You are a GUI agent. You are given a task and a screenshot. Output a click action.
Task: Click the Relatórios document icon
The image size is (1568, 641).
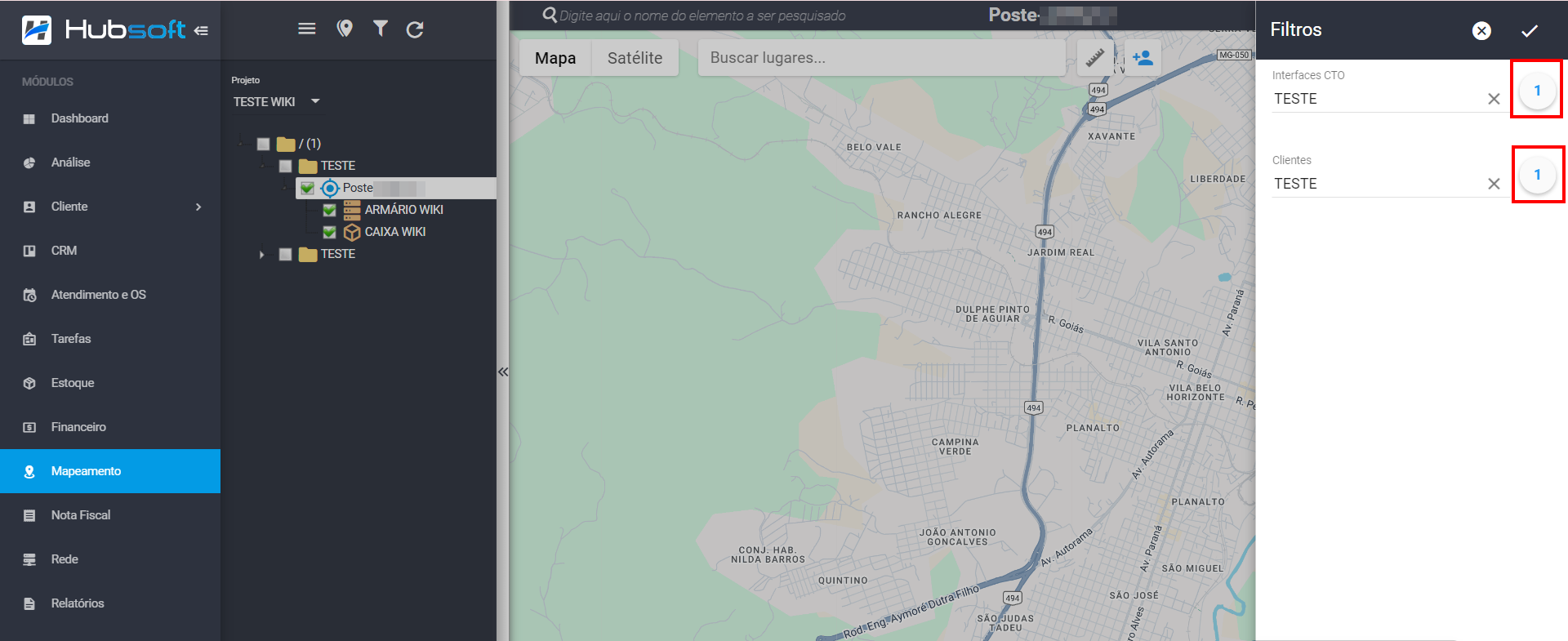tap(29, 604)
